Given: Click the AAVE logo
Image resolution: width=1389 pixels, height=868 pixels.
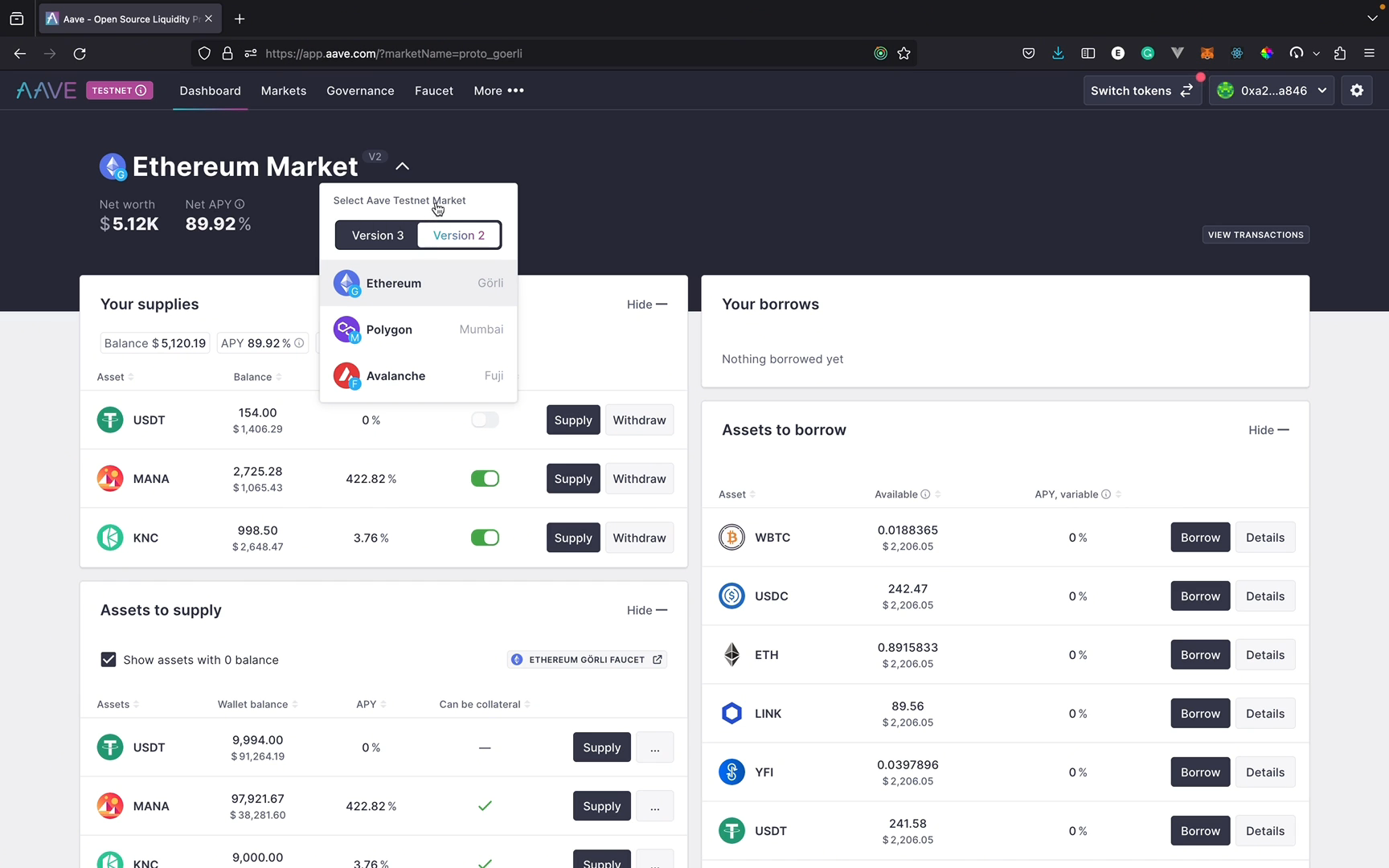Looking at the screenshot, I should click(46, 91).
